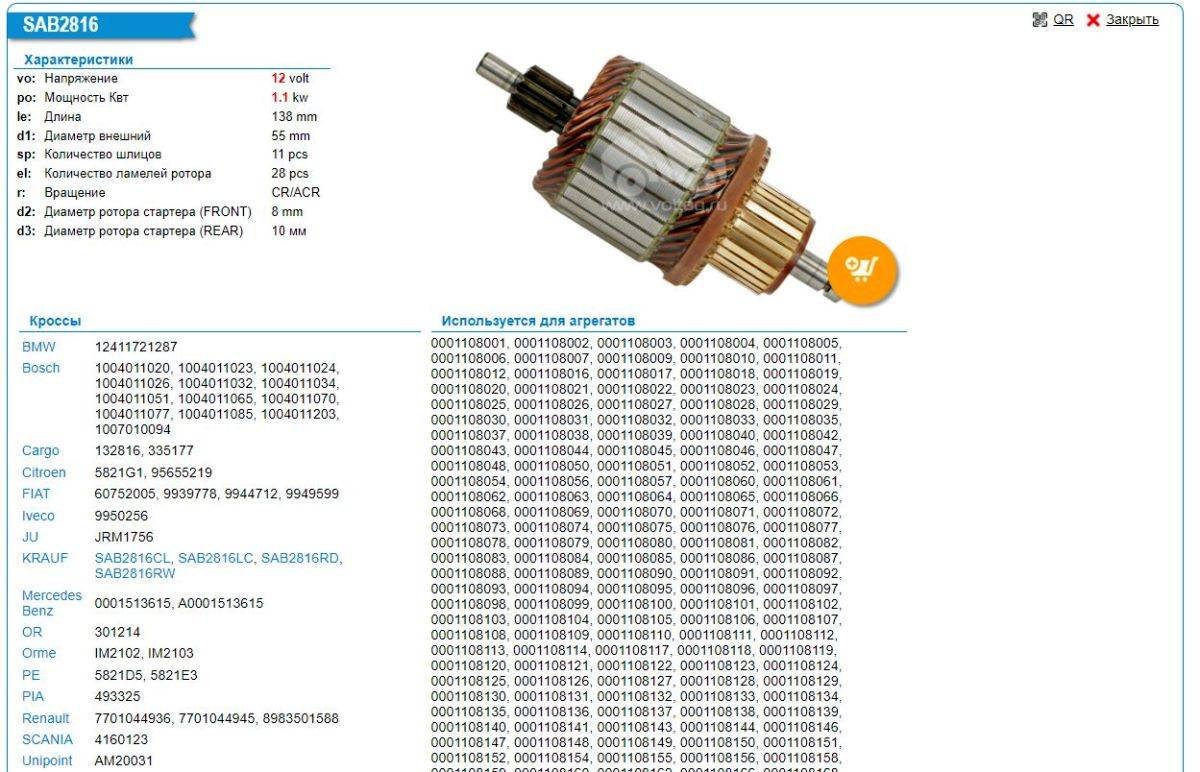Screen dimensions: 1200x772
Task: Select the Citroen brand in crosses
Action: click(45, 472)
